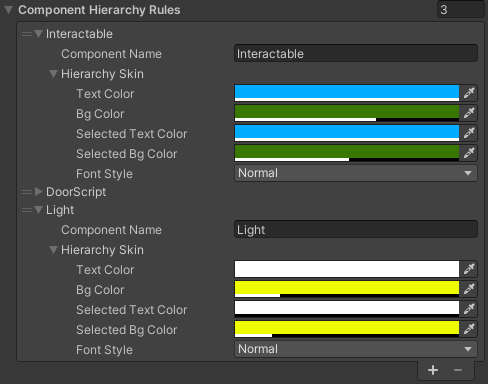Click Interactable's Selected Text Color label
The width and height of the screenshot is (488, 384).
click(x=132, y=134)
